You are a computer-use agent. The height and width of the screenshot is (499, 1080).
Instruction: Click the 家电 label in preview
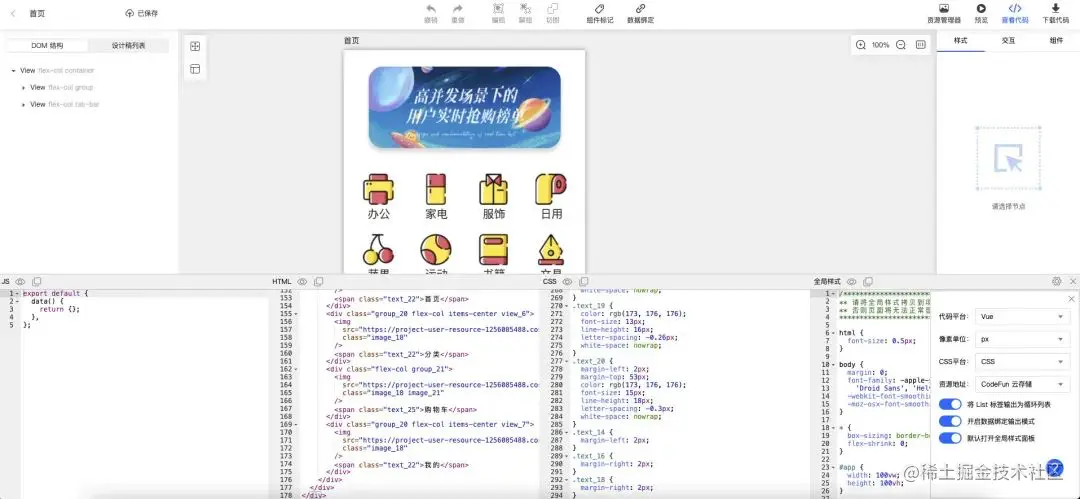click(436, 214)
